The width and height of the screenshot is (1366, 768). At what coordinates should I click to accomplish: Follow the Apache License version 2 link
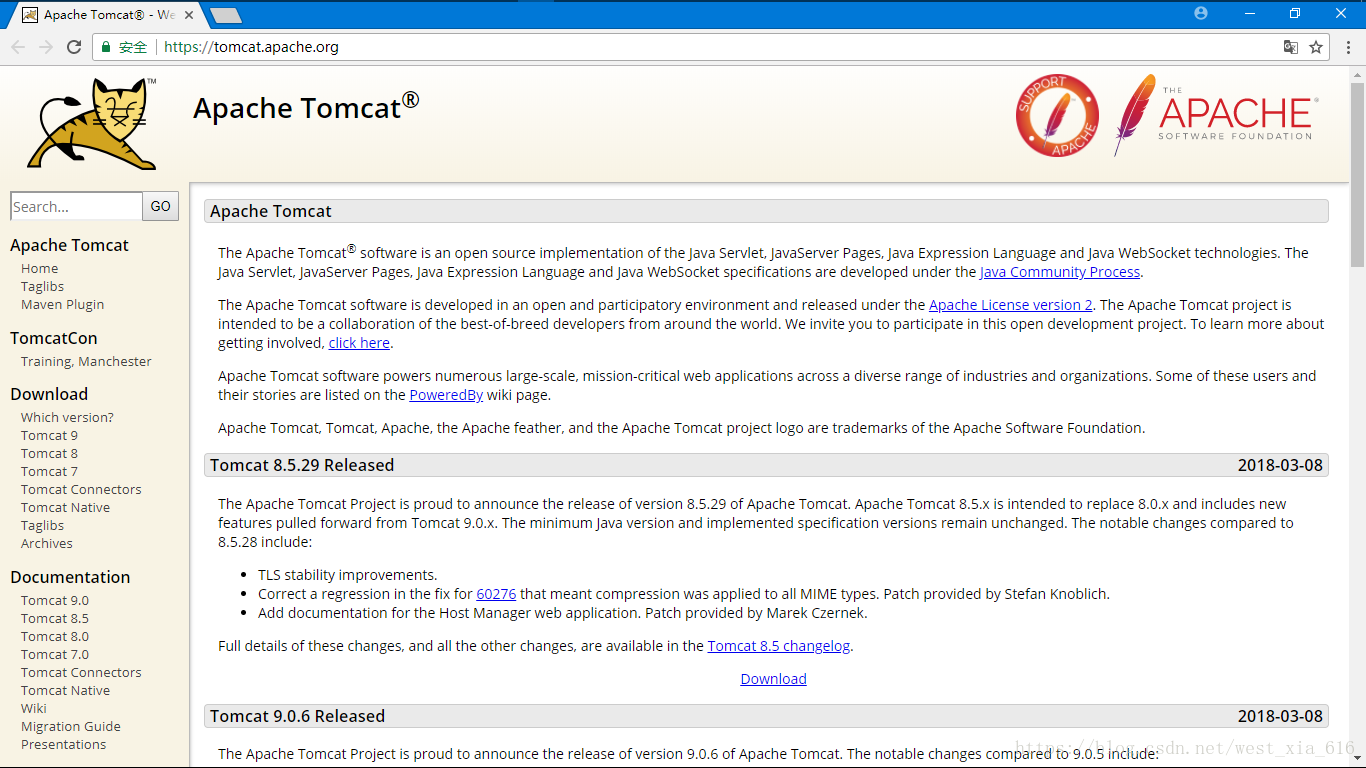(1011, 305)
